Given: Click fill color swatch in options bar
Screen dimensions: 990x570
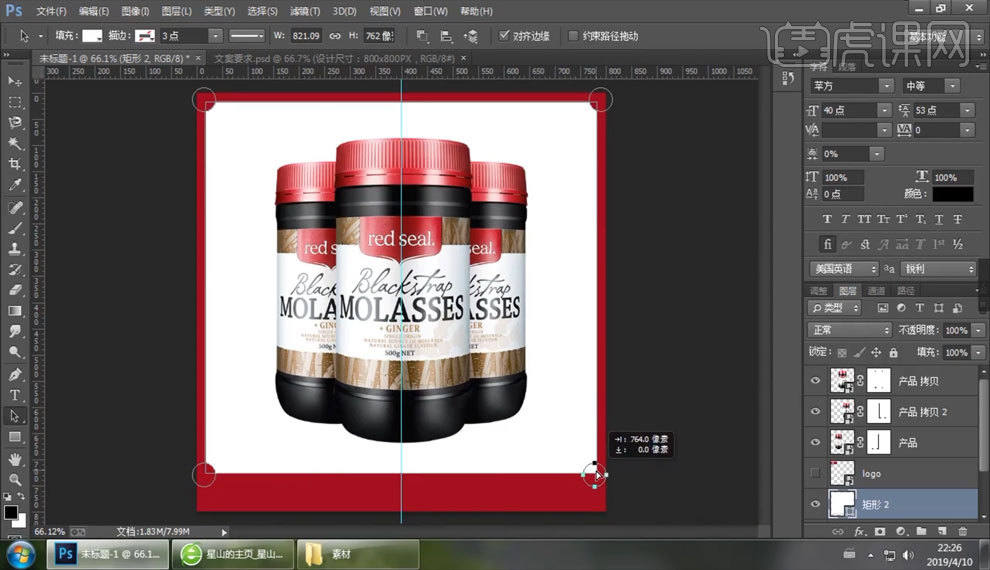Looking at the screenshot, I should pos(92,36).
